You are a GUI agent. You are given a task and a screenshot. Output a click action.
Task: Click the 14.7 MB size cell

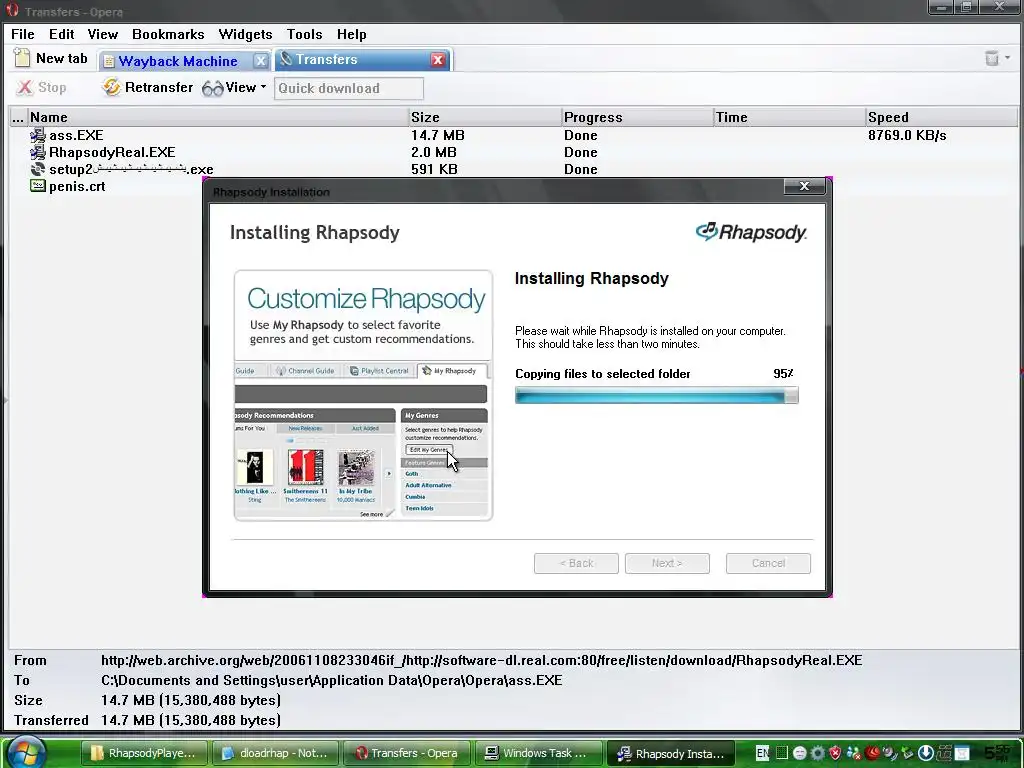point(438,135)
